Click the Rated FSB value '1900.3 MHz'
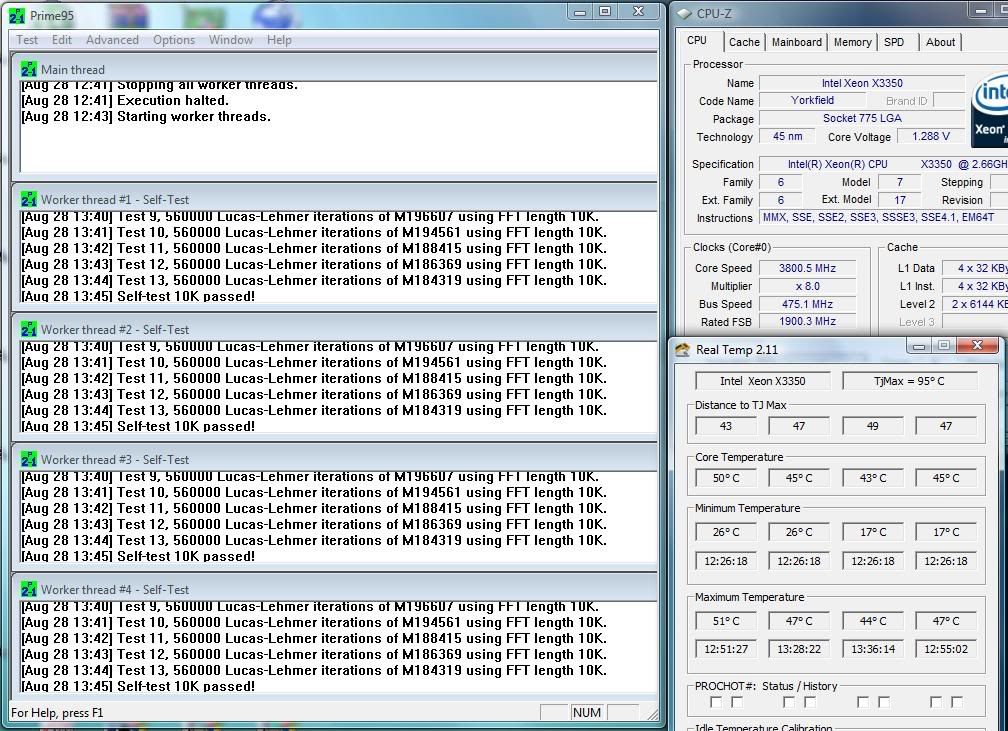This screenshot has width=1008, height=731. click(x=807, y=321)
